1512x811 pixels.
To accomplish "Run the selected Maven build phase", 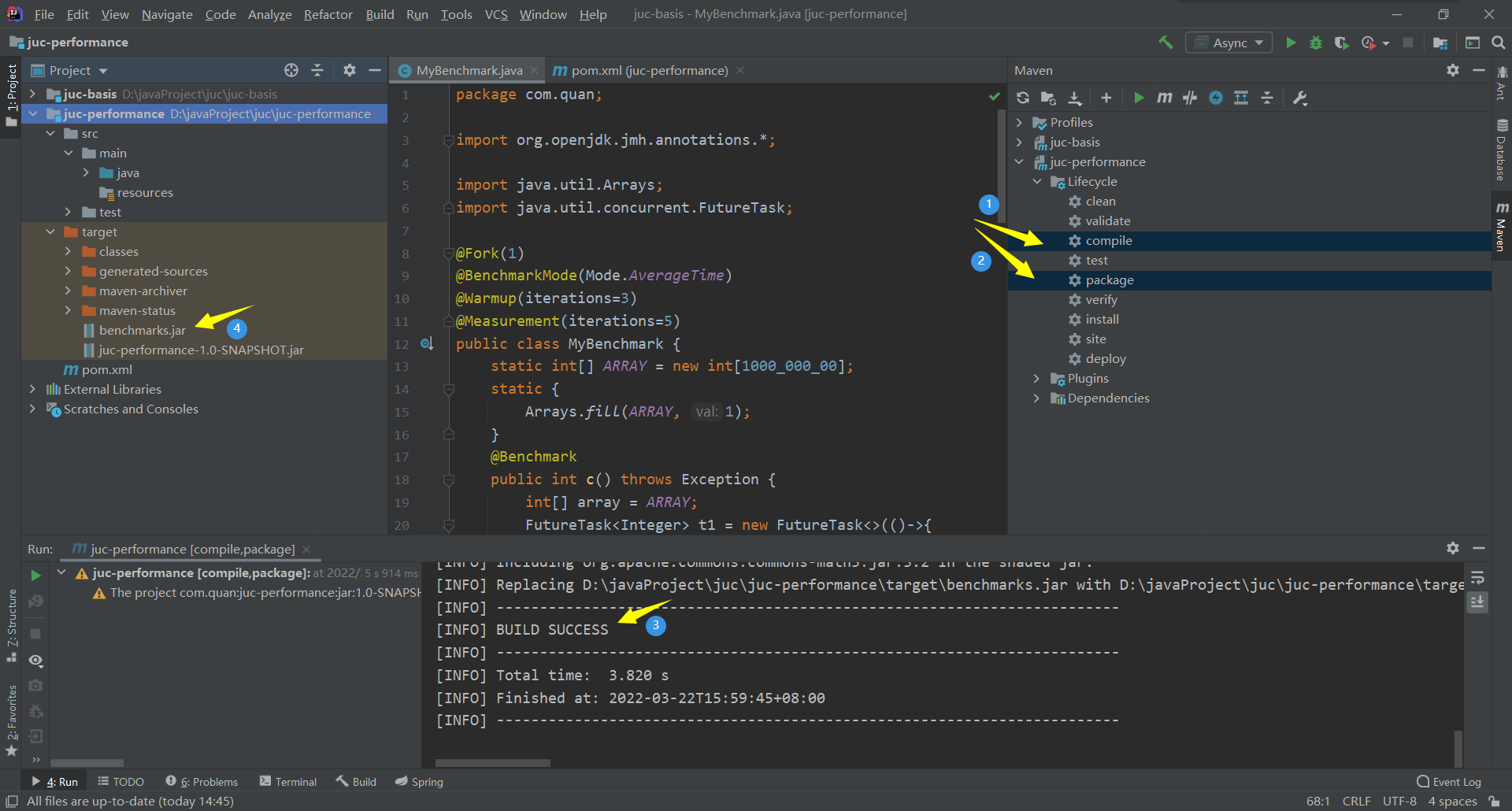I will [x=1139, y=98].
